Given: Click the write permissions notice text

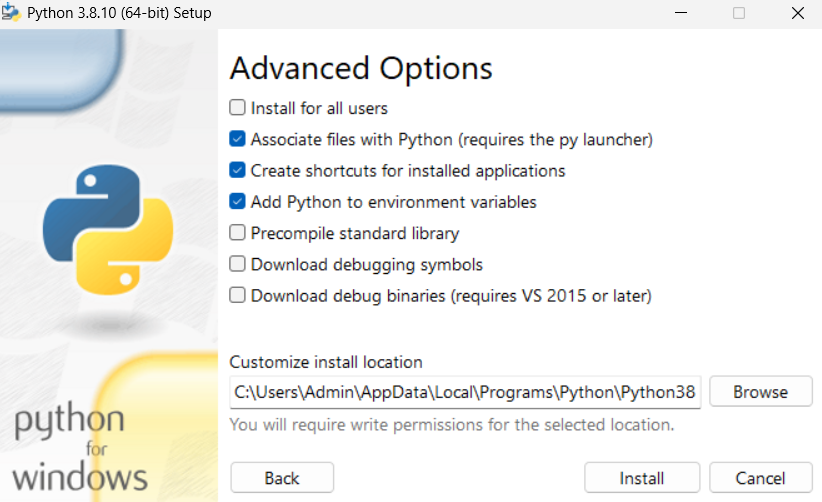Looking at the screenshot, I should [452, 424].
